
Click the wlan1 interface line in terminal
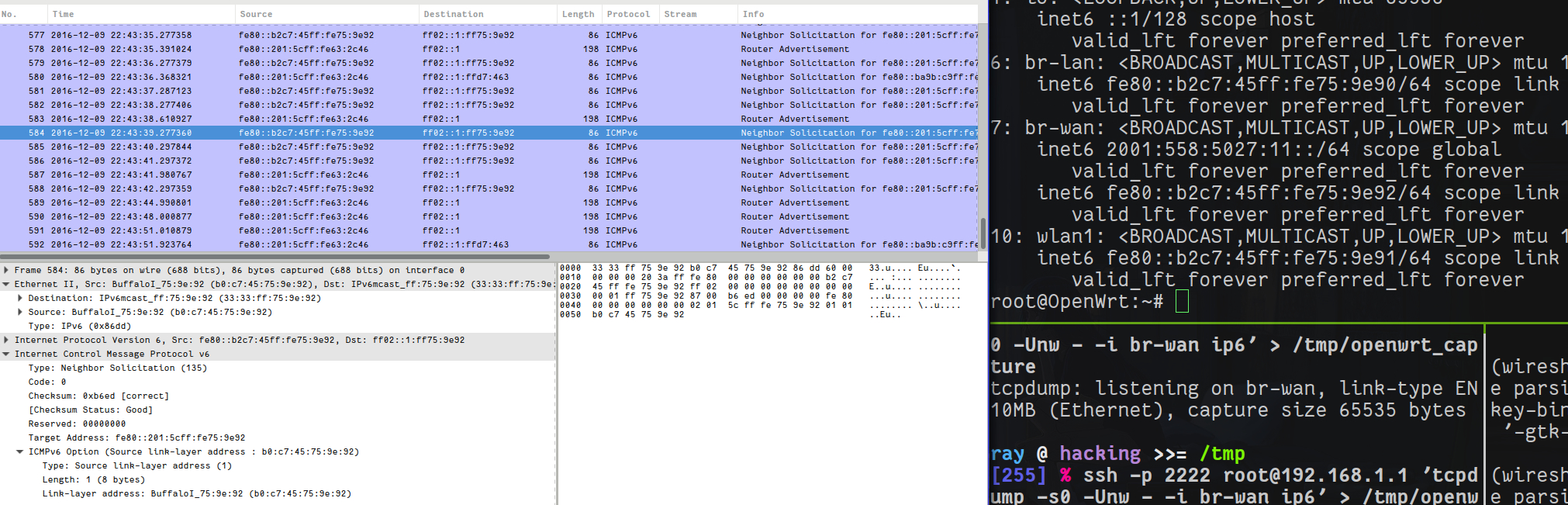point(1280,236)
